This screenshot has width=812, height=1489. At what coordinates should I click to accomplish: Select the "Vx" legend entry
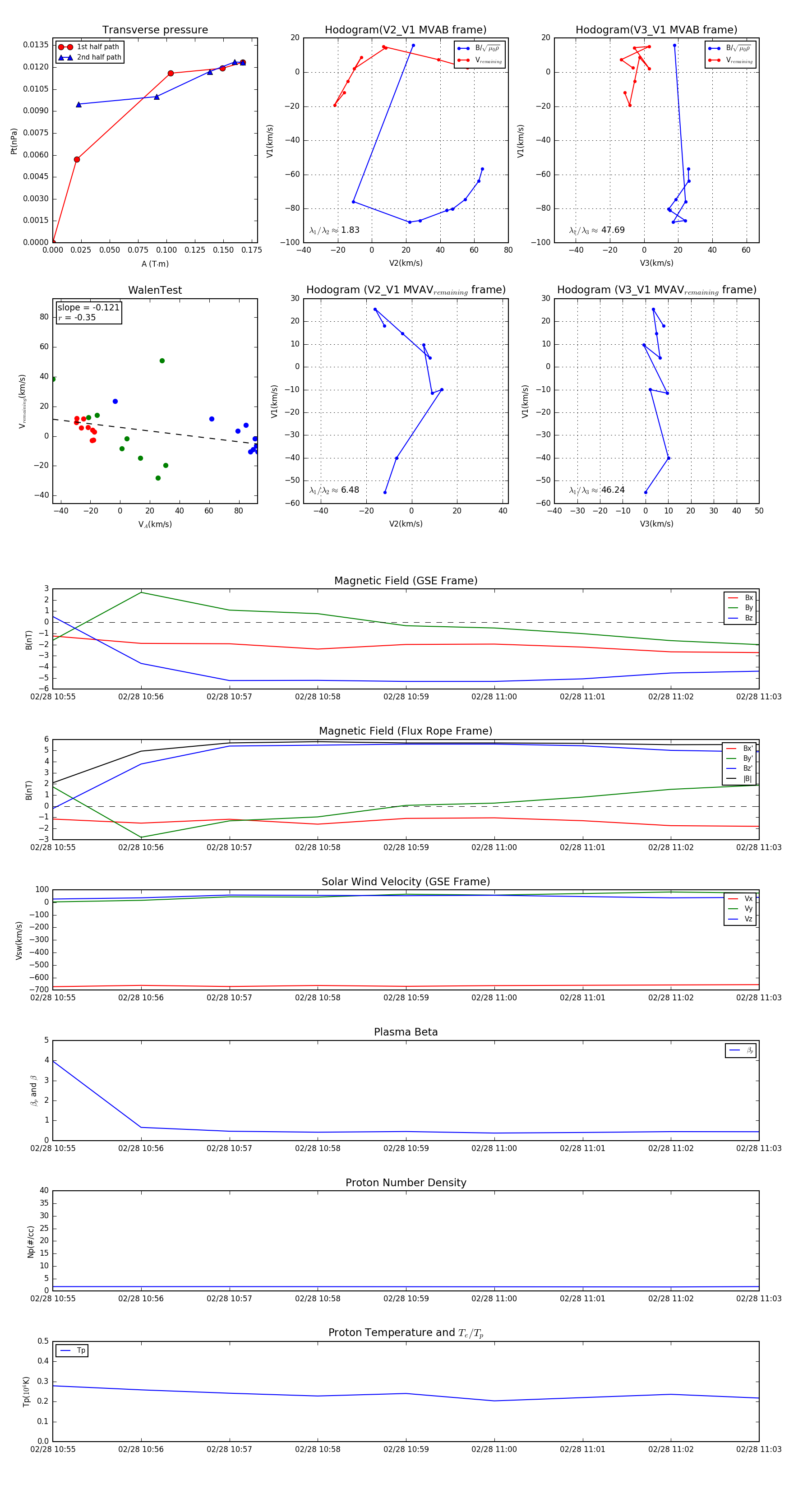coord(740,898)
